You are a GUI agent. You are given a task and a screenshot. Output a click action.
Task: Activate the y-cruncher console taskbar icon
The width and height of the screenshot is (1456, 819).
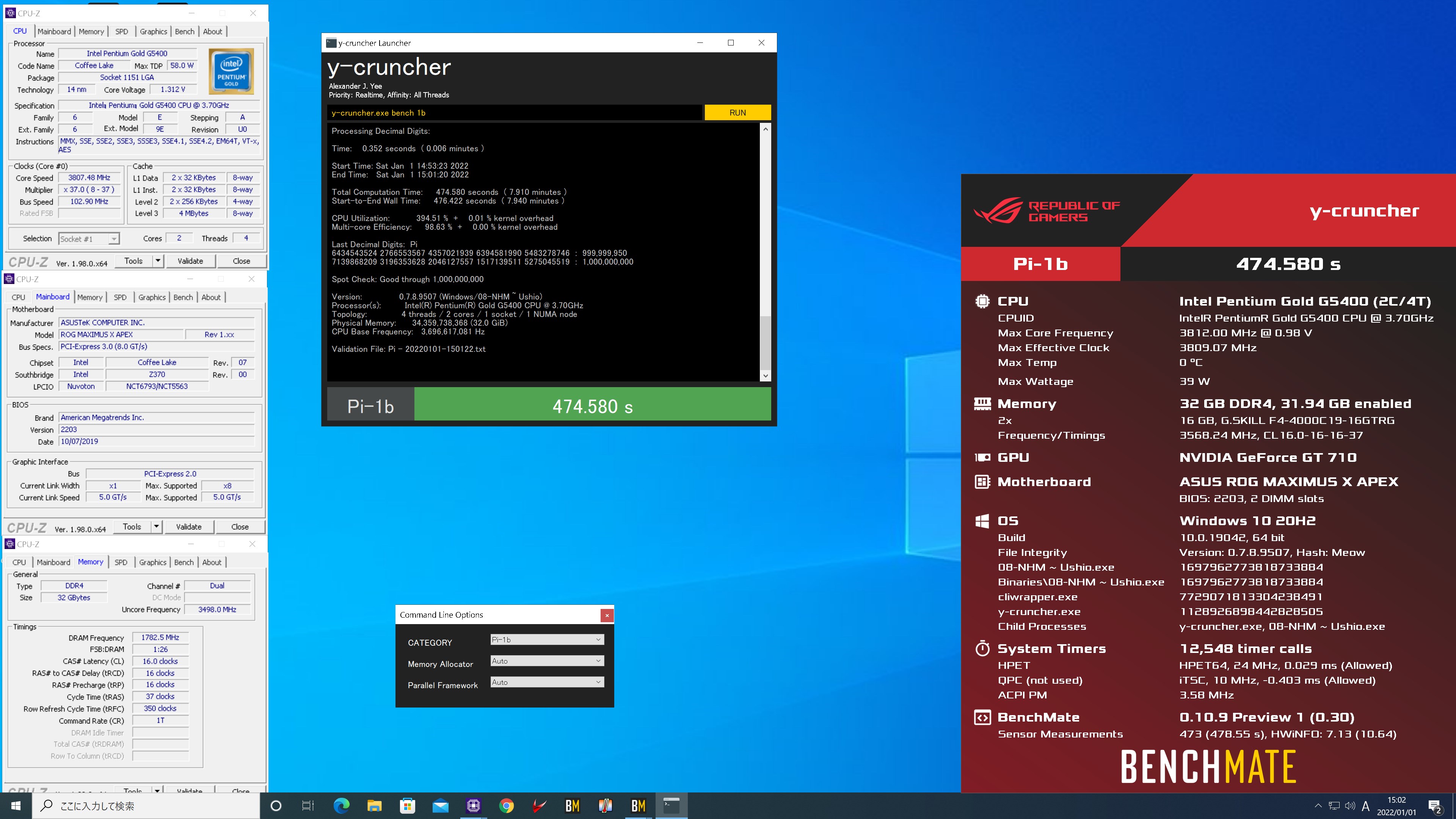[x=672, y=805]
